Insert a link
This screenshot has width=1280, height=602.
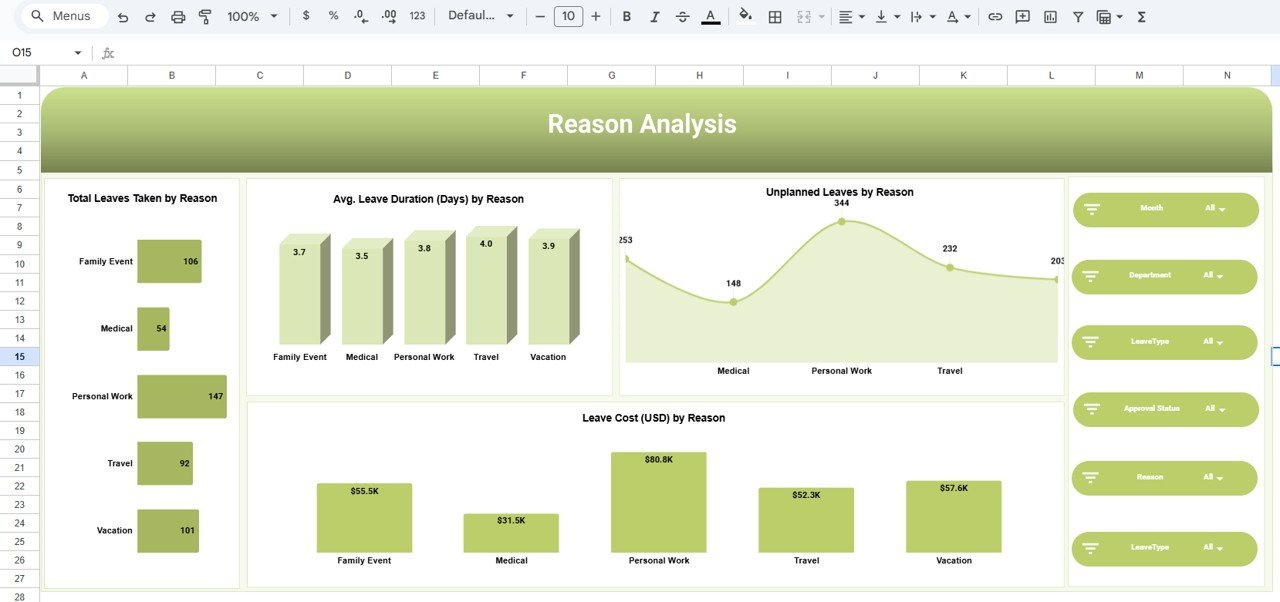[x=995, y=16]
